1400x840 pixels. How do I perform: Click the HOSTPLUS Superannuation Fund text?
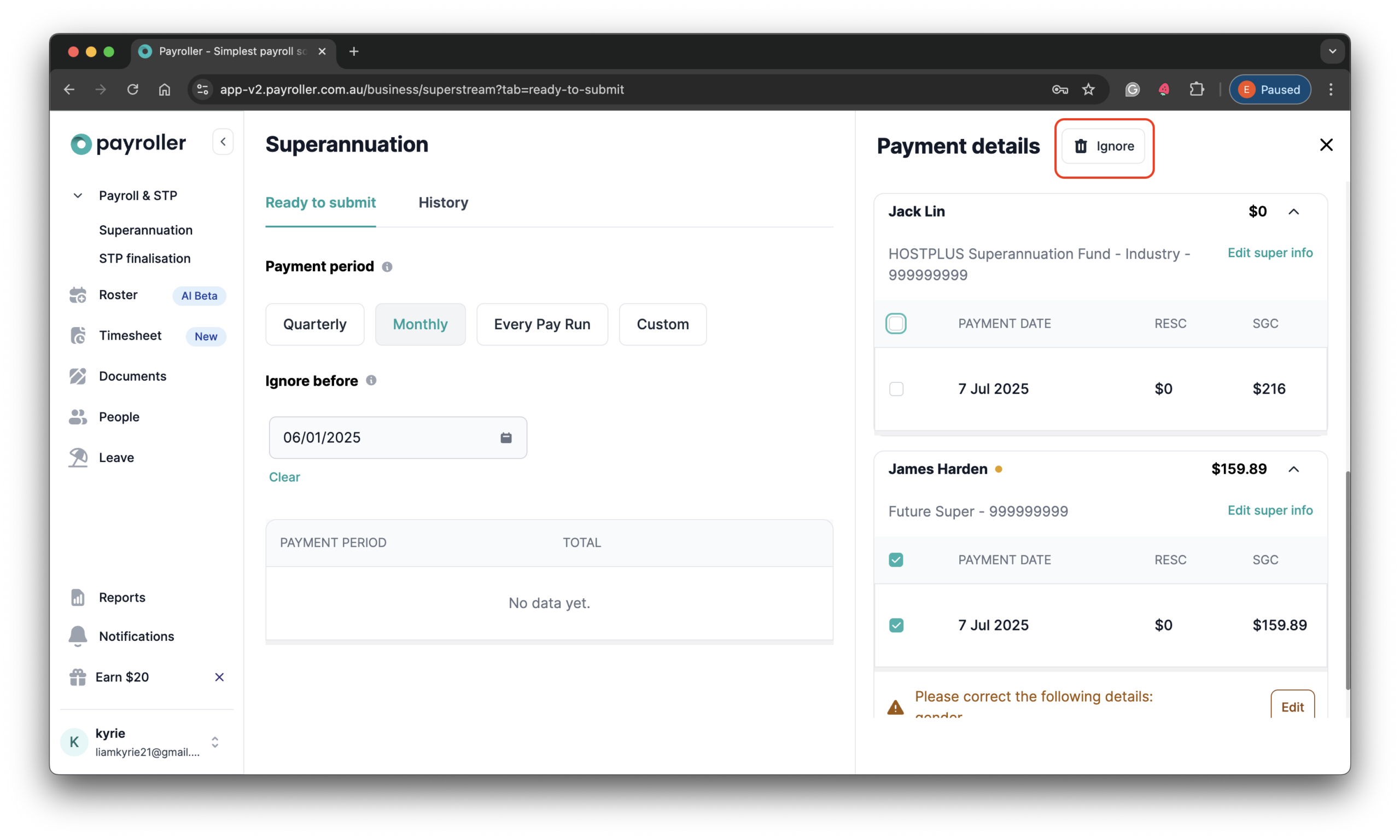1040,265
